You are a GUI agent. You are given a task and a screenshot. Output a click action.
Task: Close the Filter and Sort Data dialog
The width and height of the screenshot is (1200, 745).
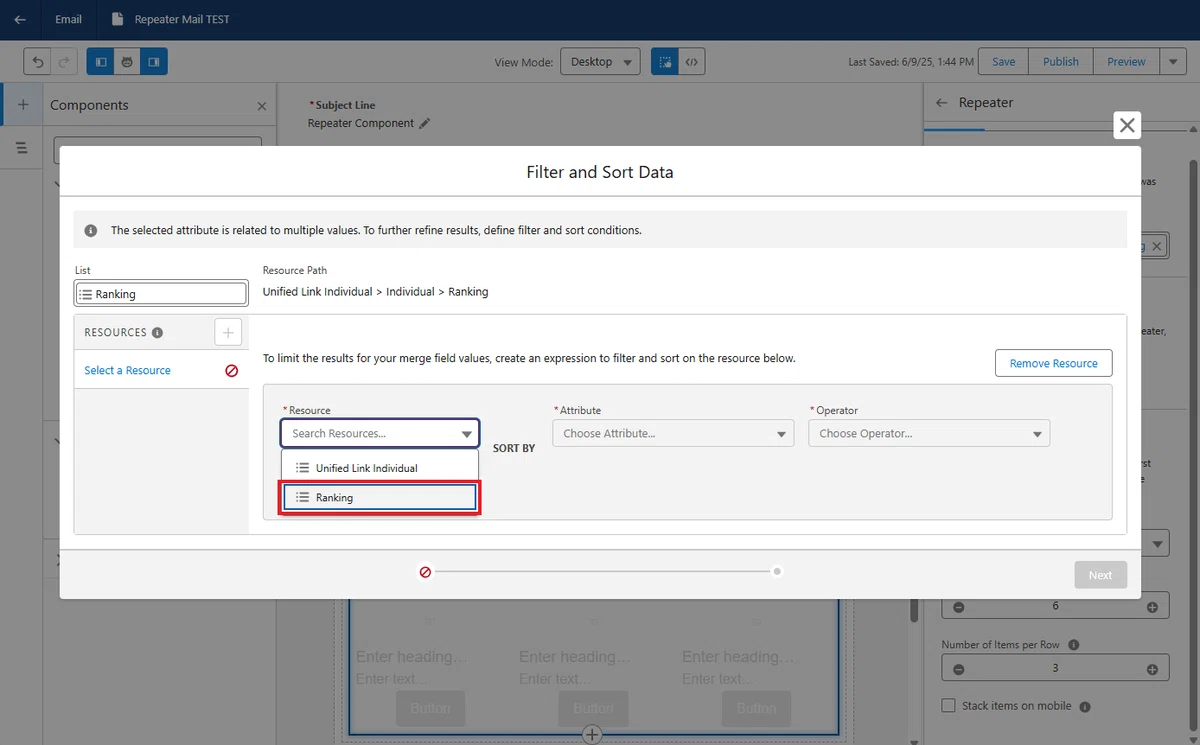pos(1127,125)
